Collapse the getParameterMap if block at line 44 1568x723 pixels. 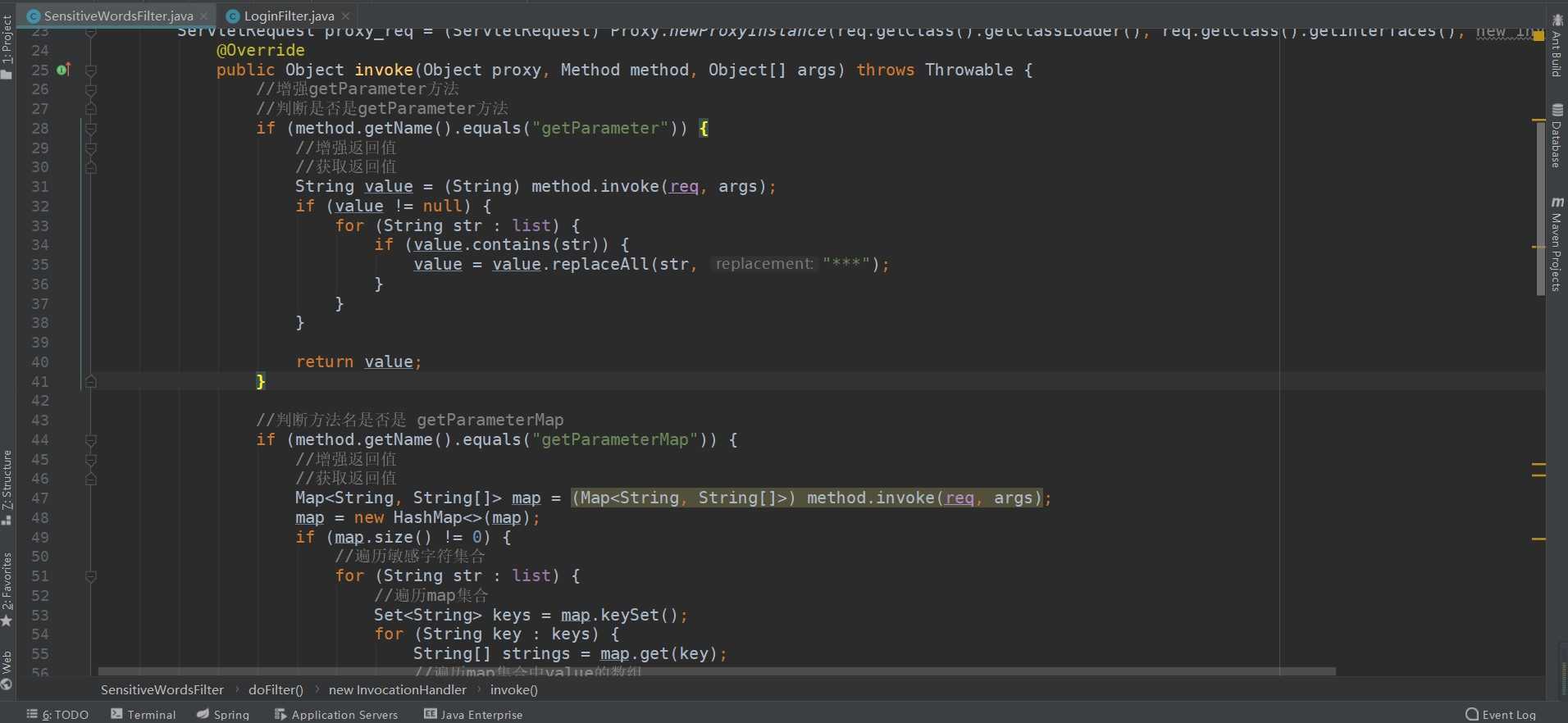(x=91, y=440)
